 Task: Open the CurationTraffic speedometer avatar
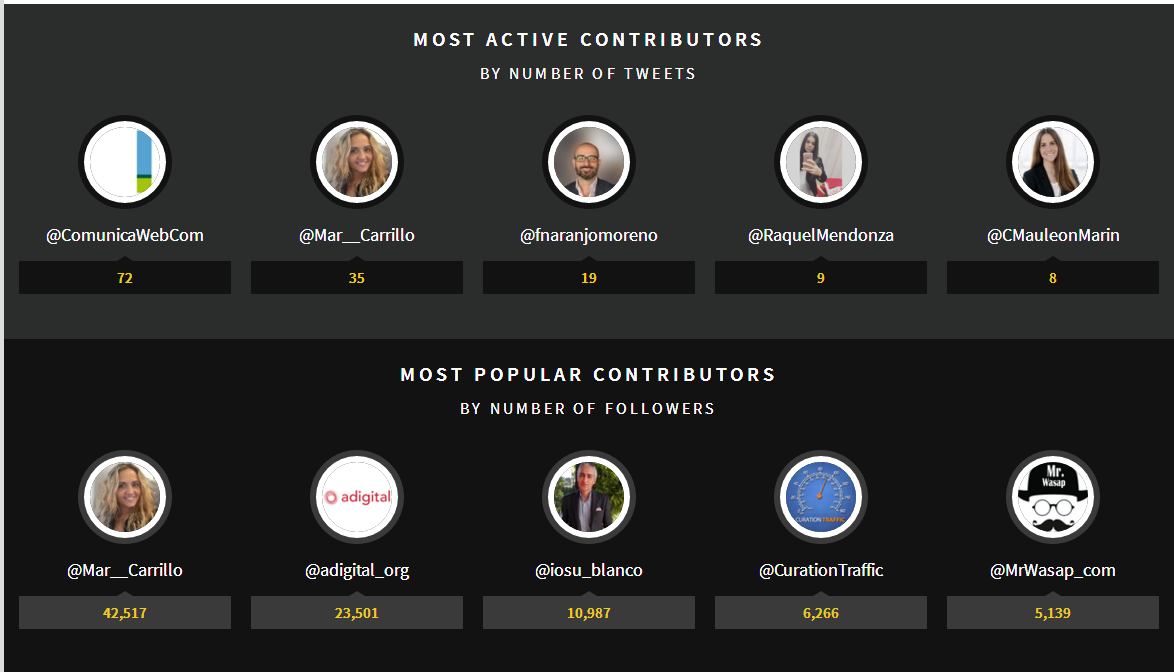coord(821,497)
